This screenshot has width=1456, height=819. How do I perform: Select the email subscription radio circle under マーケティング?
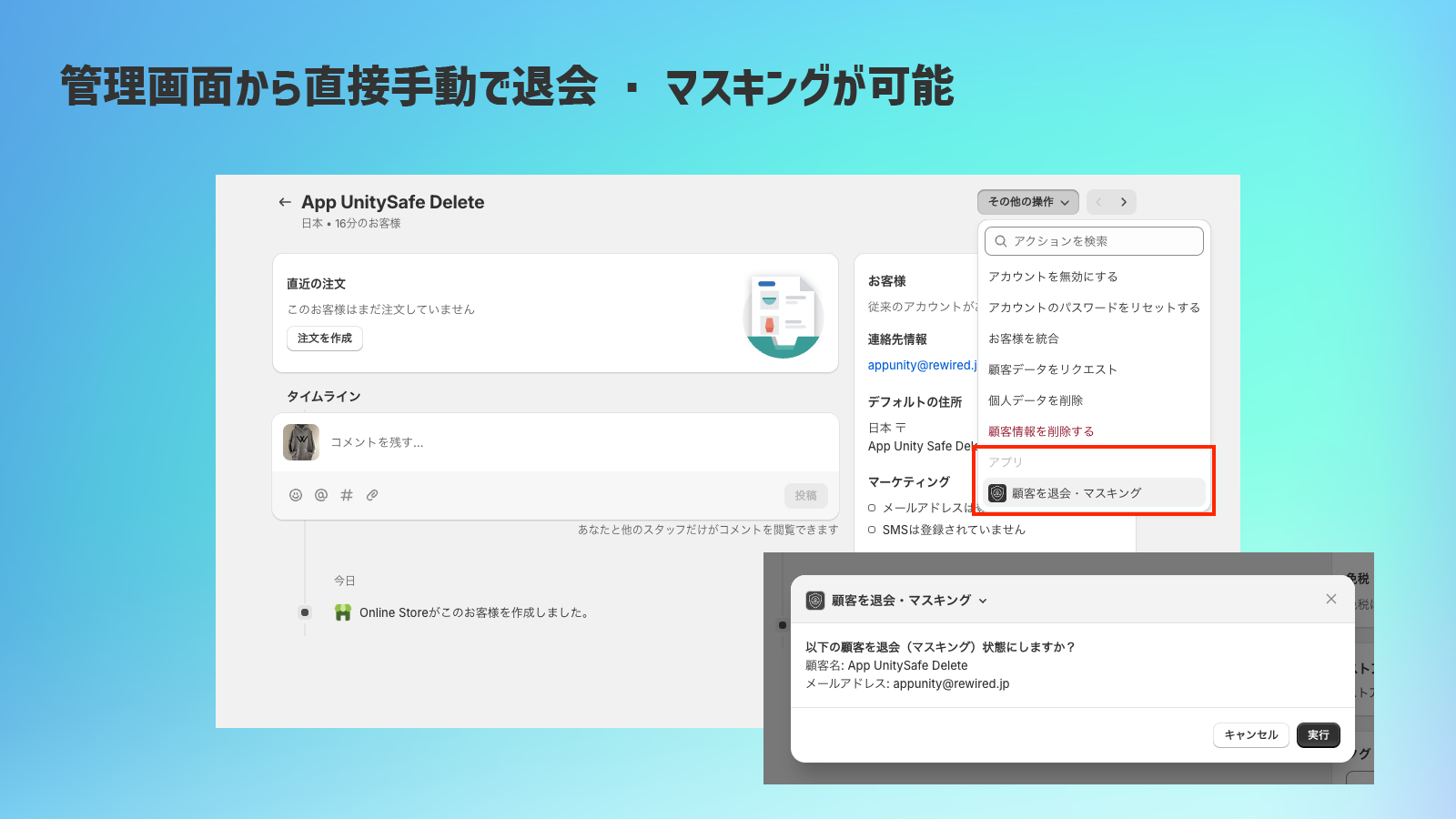pos(872,507)
